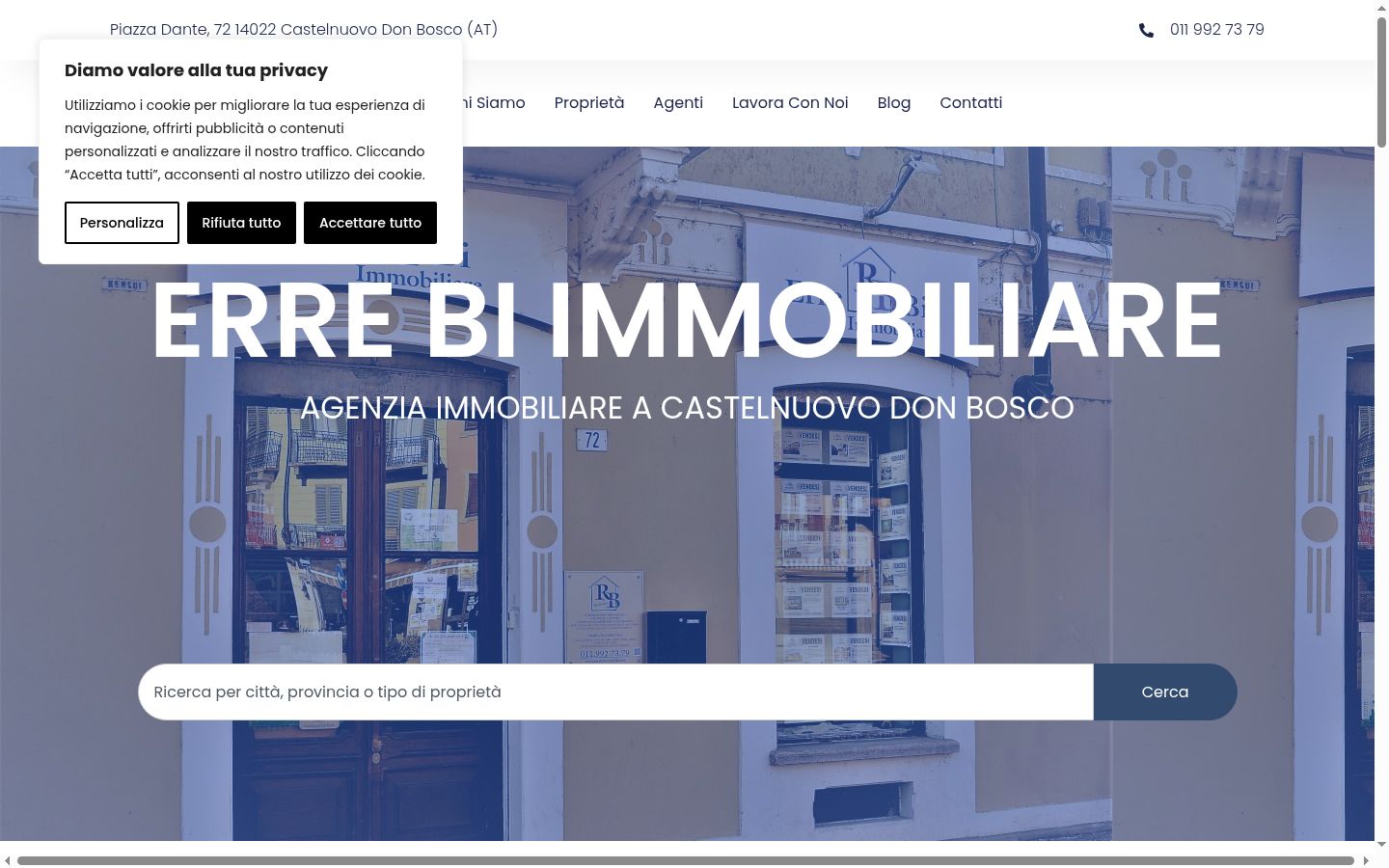Click the address text Piazza Dante, 72
This screenshot has height=868, width=1389.
tap(171, 30)
